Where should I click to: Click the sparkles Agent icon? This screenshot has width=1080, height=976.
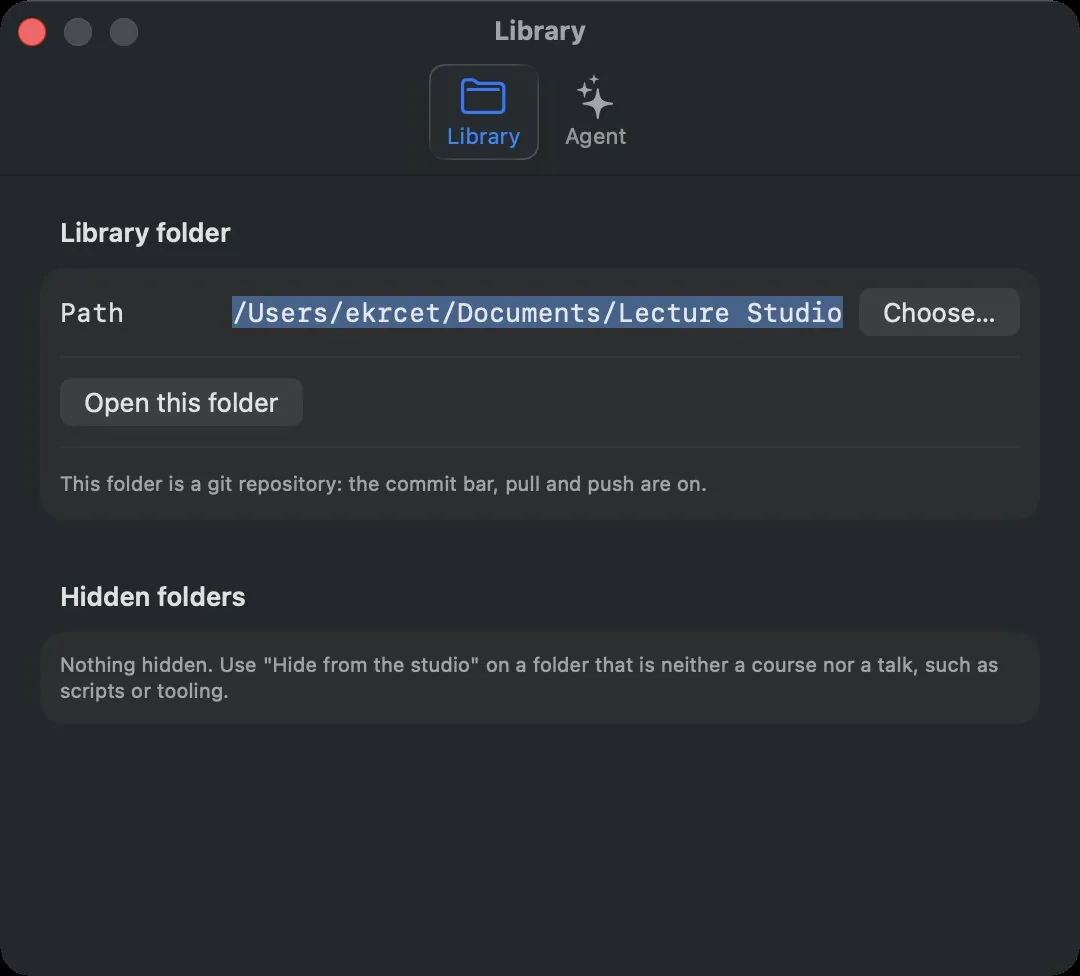click(x=595, y=96)
